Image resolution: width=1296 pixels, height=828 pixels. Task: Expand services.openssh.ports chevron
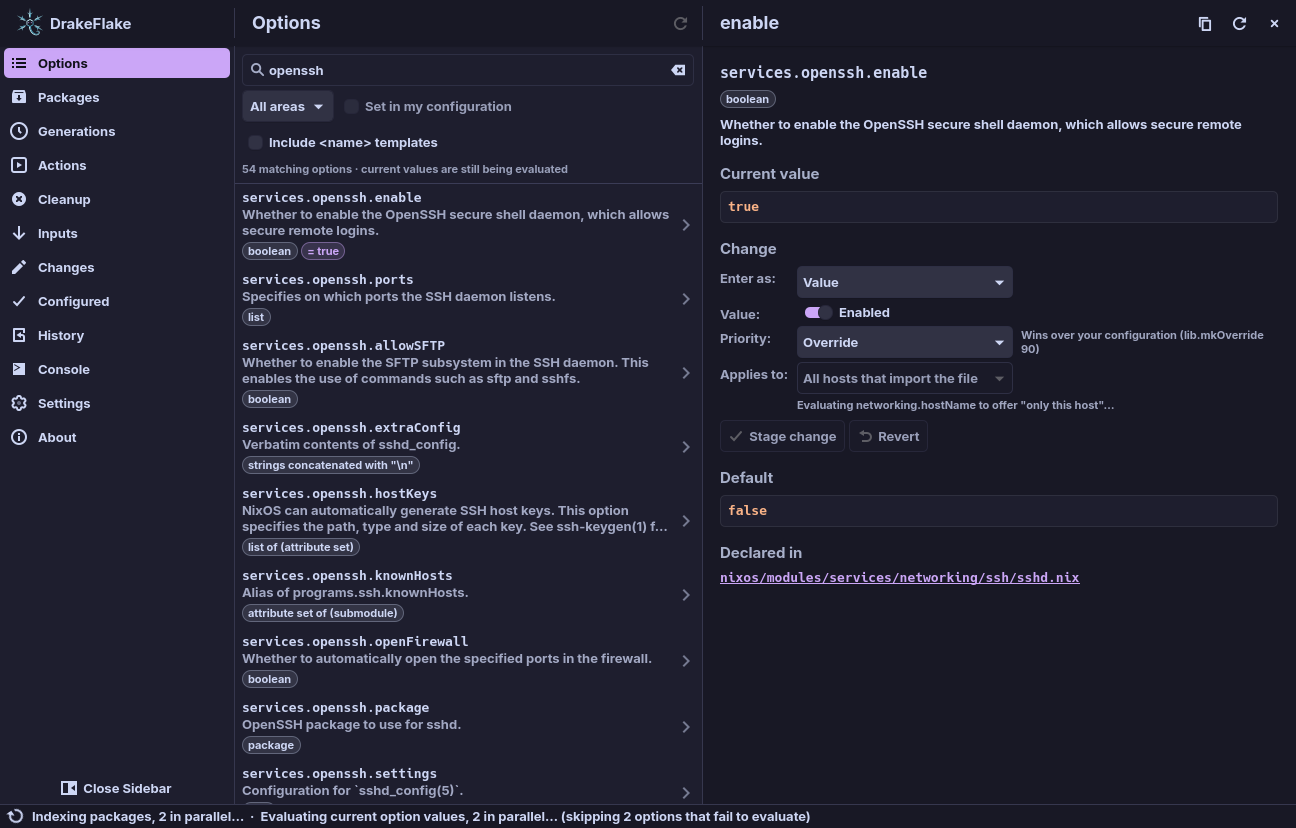click(x=686, y=299)
